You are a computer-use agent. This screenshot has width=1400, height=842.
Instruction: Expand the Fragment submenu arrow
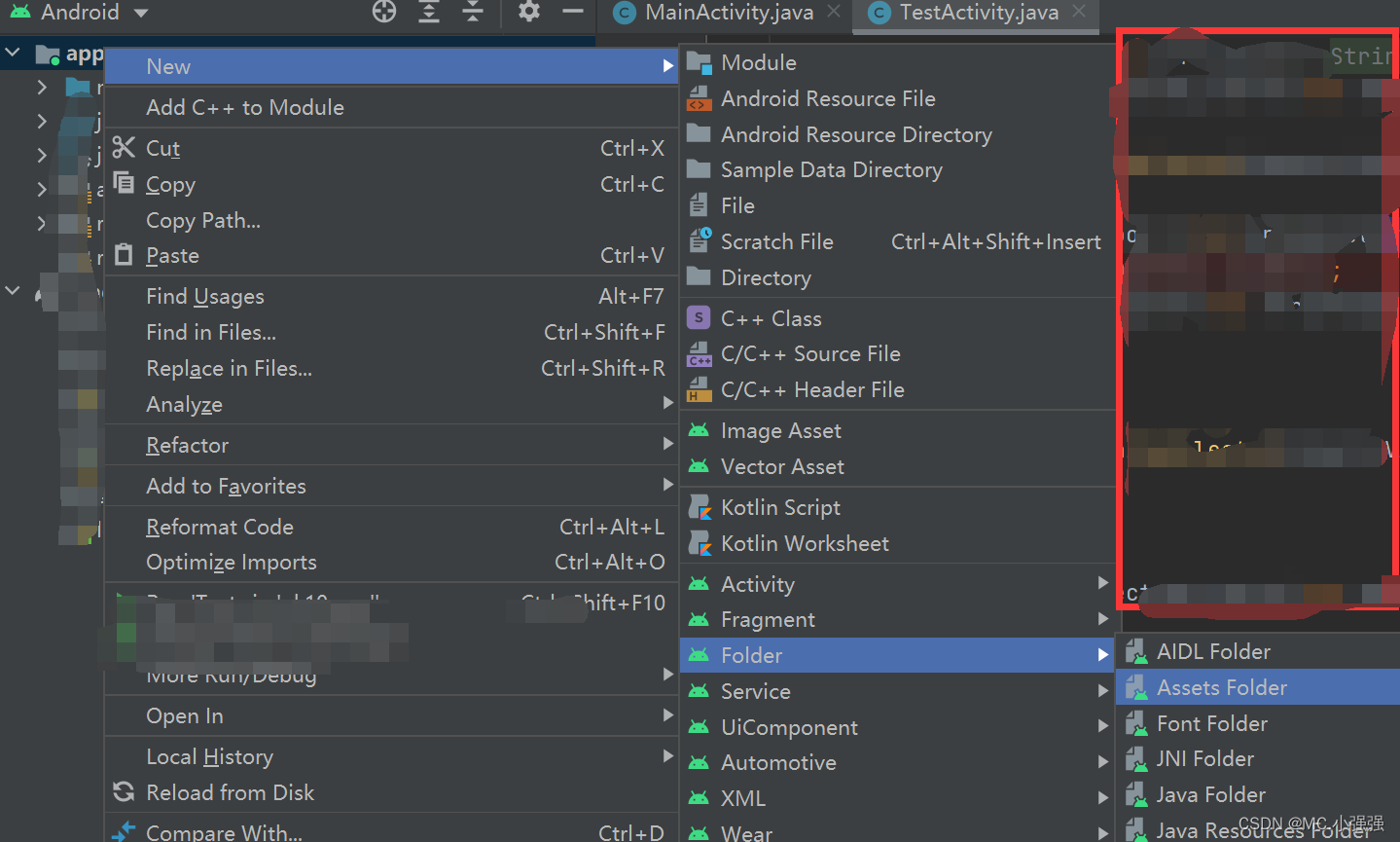pyautogui.click(x=1103, y=619)
